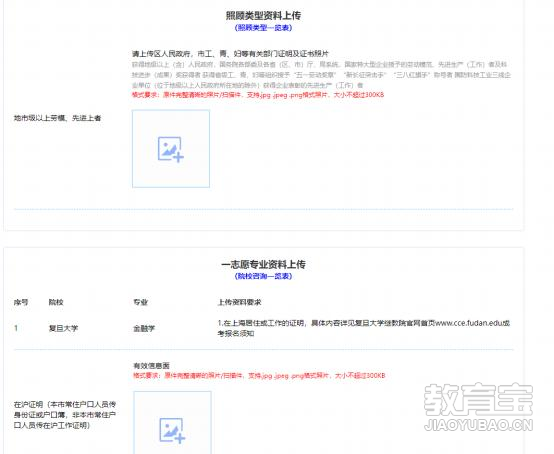Select the 复旦大学 school cell

pyautogui.click(x=63, y=328)
